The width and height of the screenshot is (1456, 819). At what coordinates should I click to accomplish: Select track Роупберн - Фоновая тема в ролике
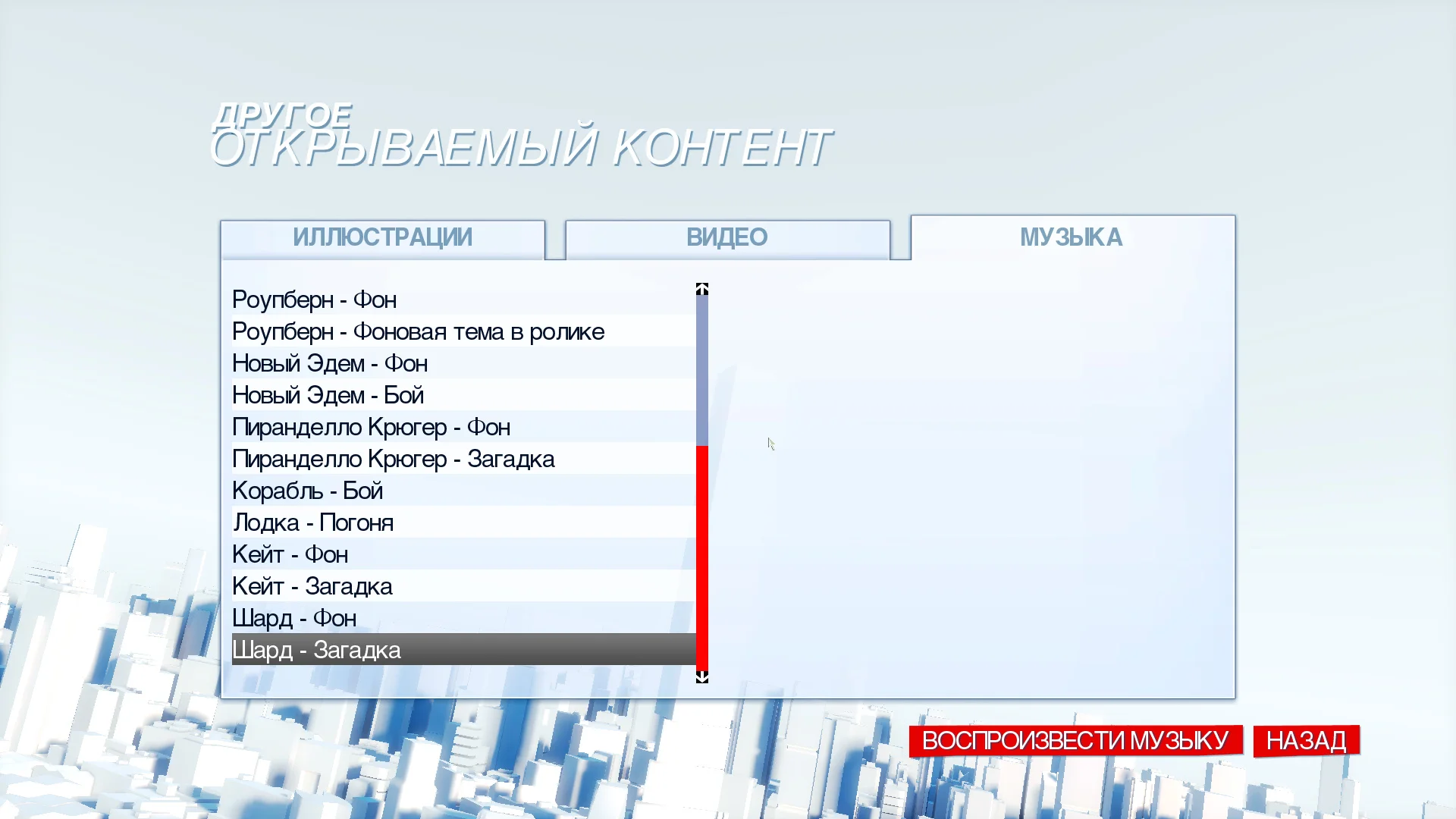(463, 331)
